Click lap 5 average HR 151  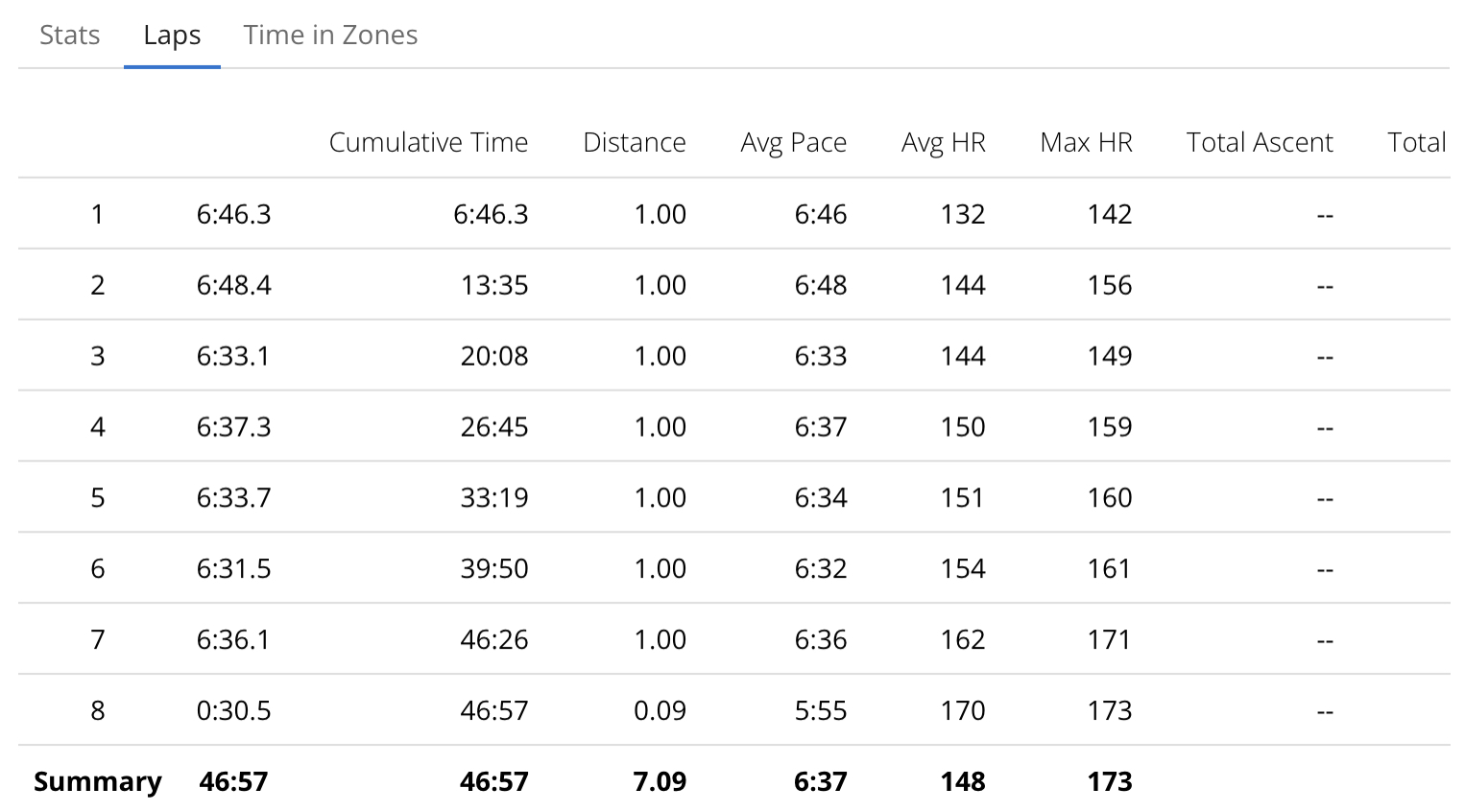tap(962, 498)
